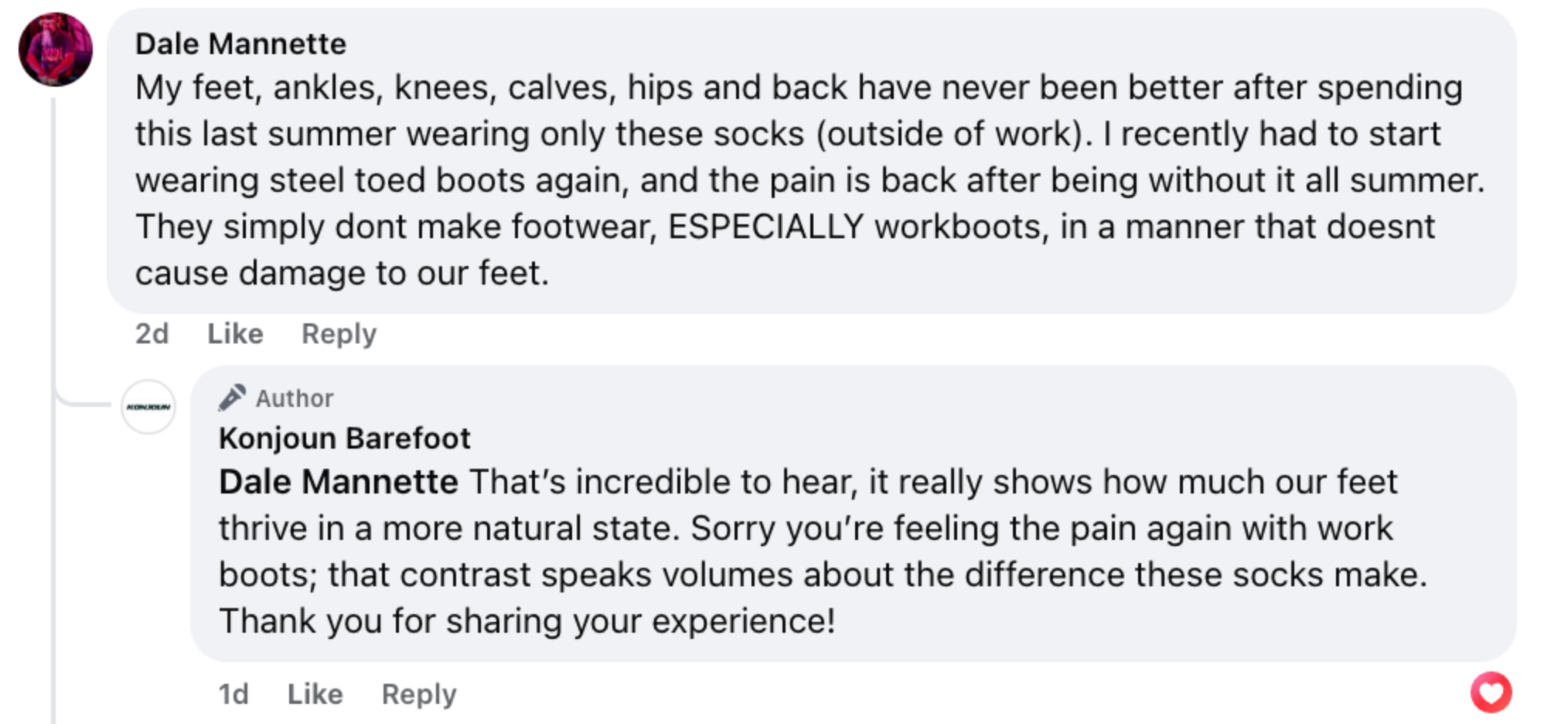Like Konjoun Barefoot's reply
This screenshot has width=1568, height=724.
click(x=315, y=695)
